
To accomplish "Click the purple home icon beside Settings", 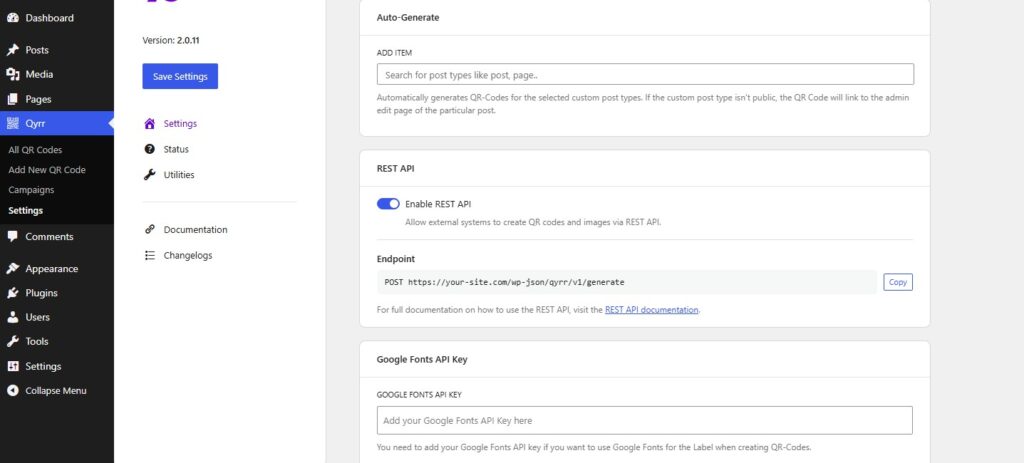I will click(150, 123).
